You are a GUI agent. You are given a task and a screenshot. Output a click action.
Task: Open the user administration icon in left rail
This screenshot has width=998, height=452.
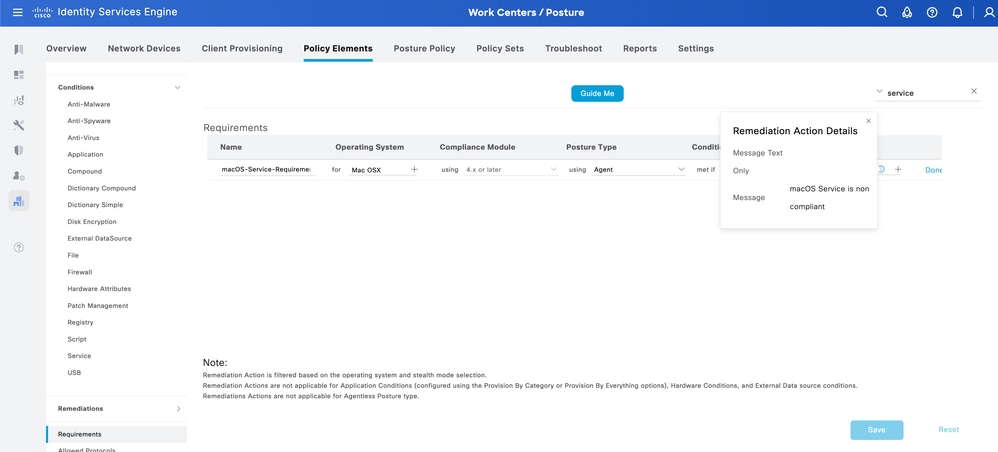pyautogui.click(x=18, y=176)
